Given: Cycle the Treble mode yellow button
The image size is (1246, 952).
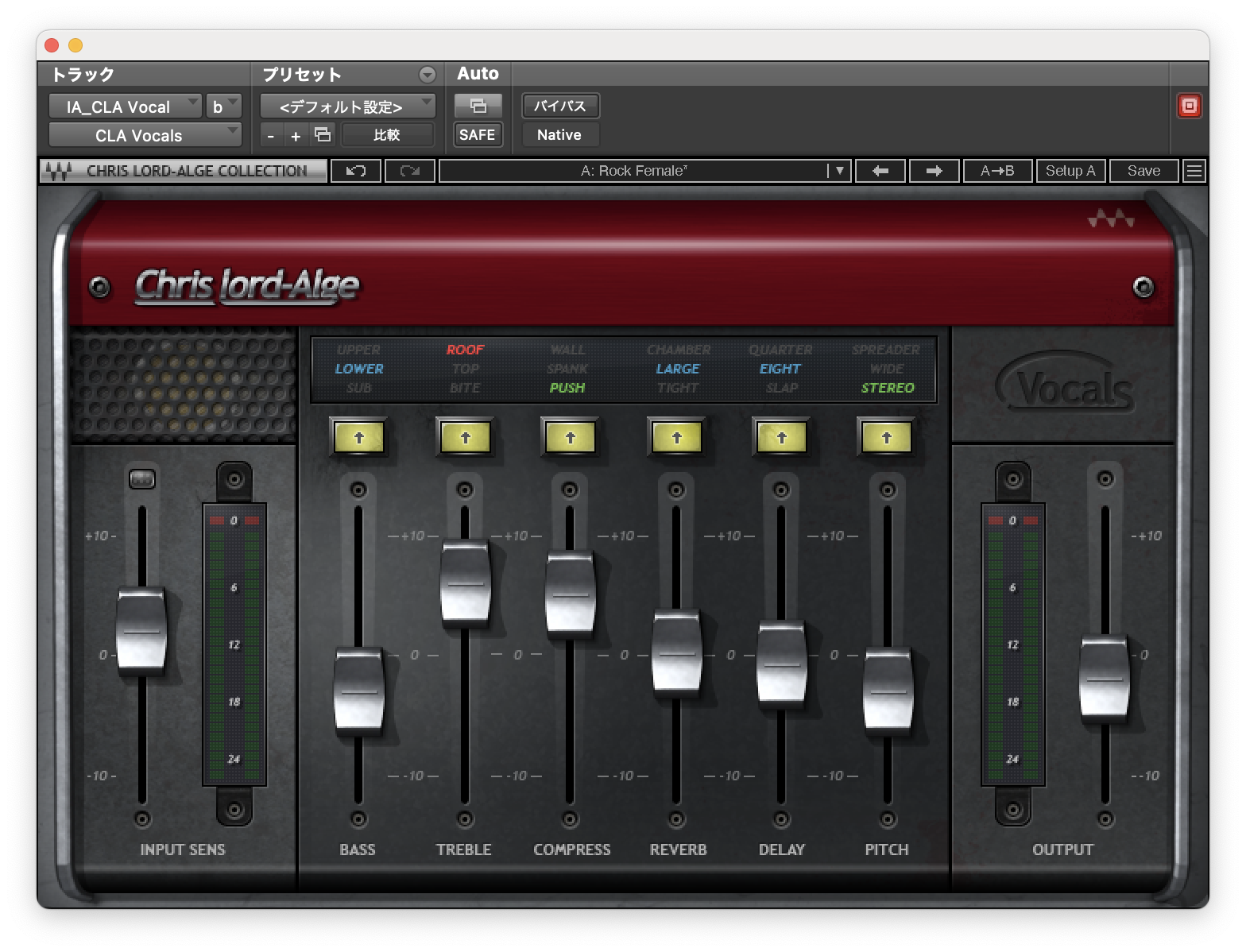Looking at the screenshot, I should [466, 437].
